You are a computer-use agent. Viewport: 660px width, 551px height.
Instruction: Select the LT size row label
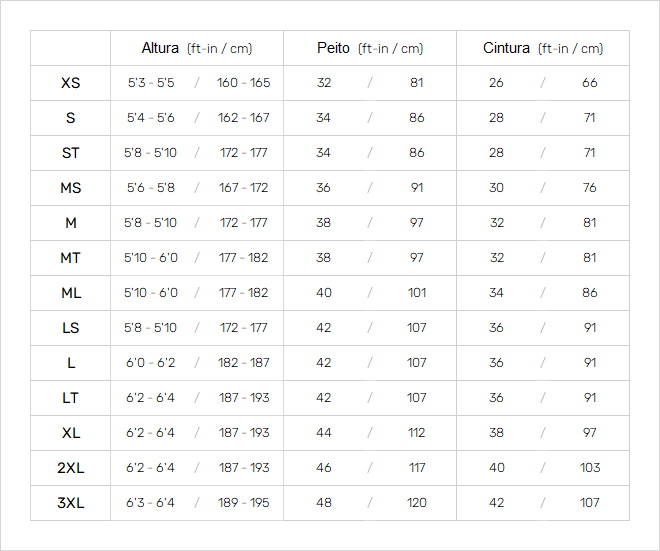point(70,398)
